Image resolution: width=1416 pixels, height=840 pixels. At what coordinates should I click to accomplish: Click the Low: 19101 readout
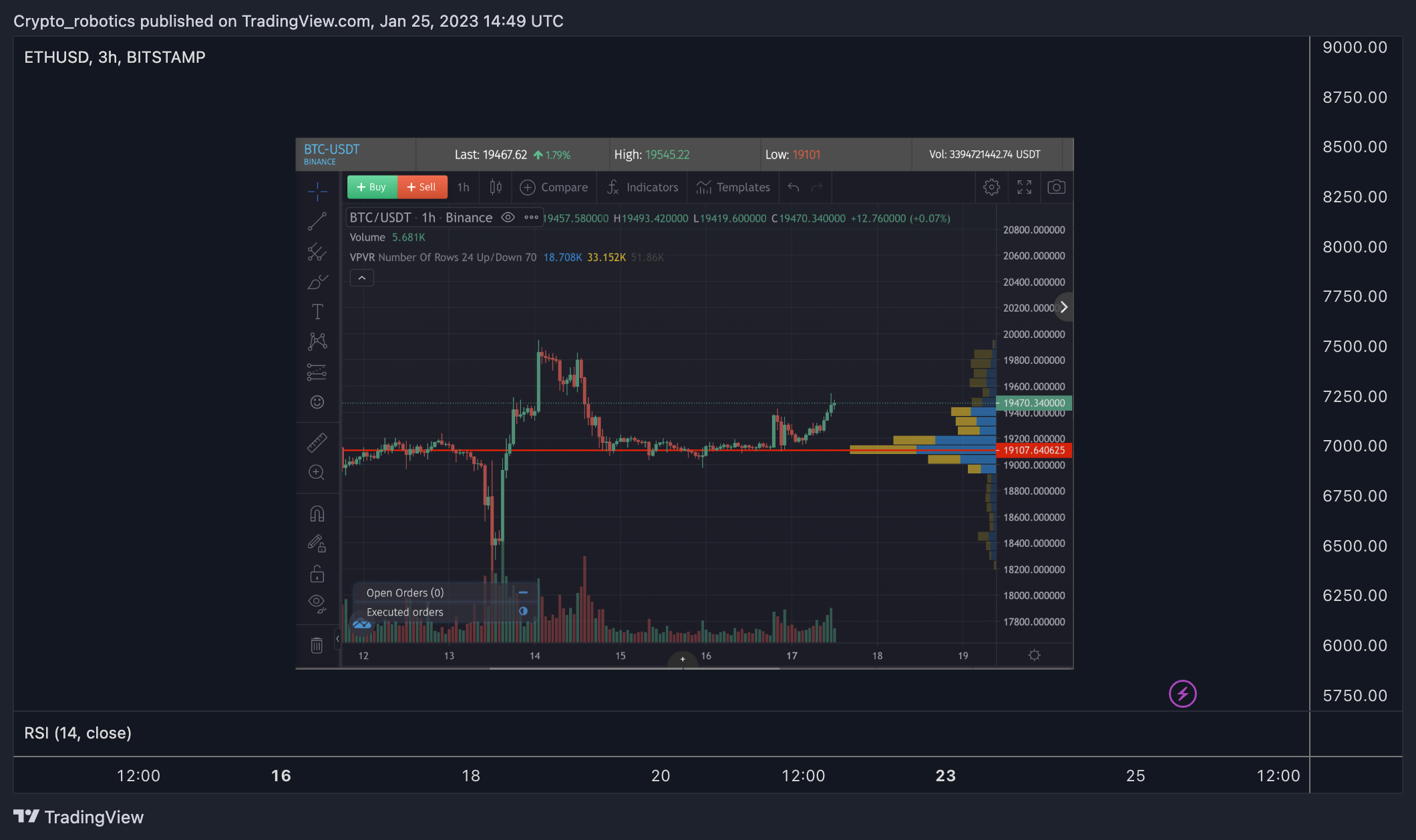point(793,155)
